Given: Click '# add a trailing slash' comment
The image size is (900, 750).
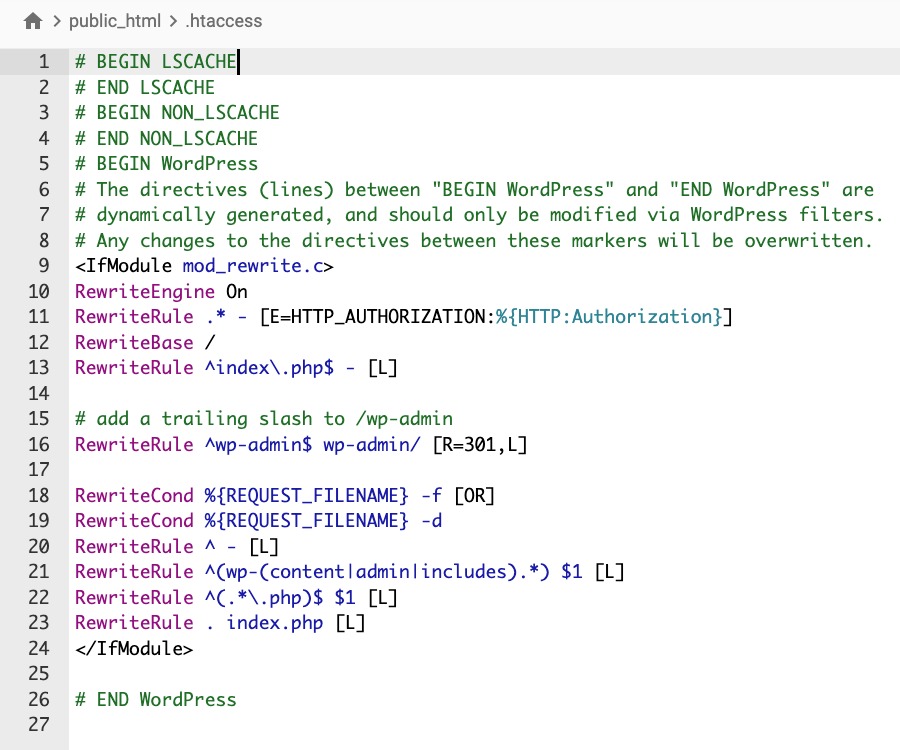Looking at the screenshot, I should [x=264, y=419].
